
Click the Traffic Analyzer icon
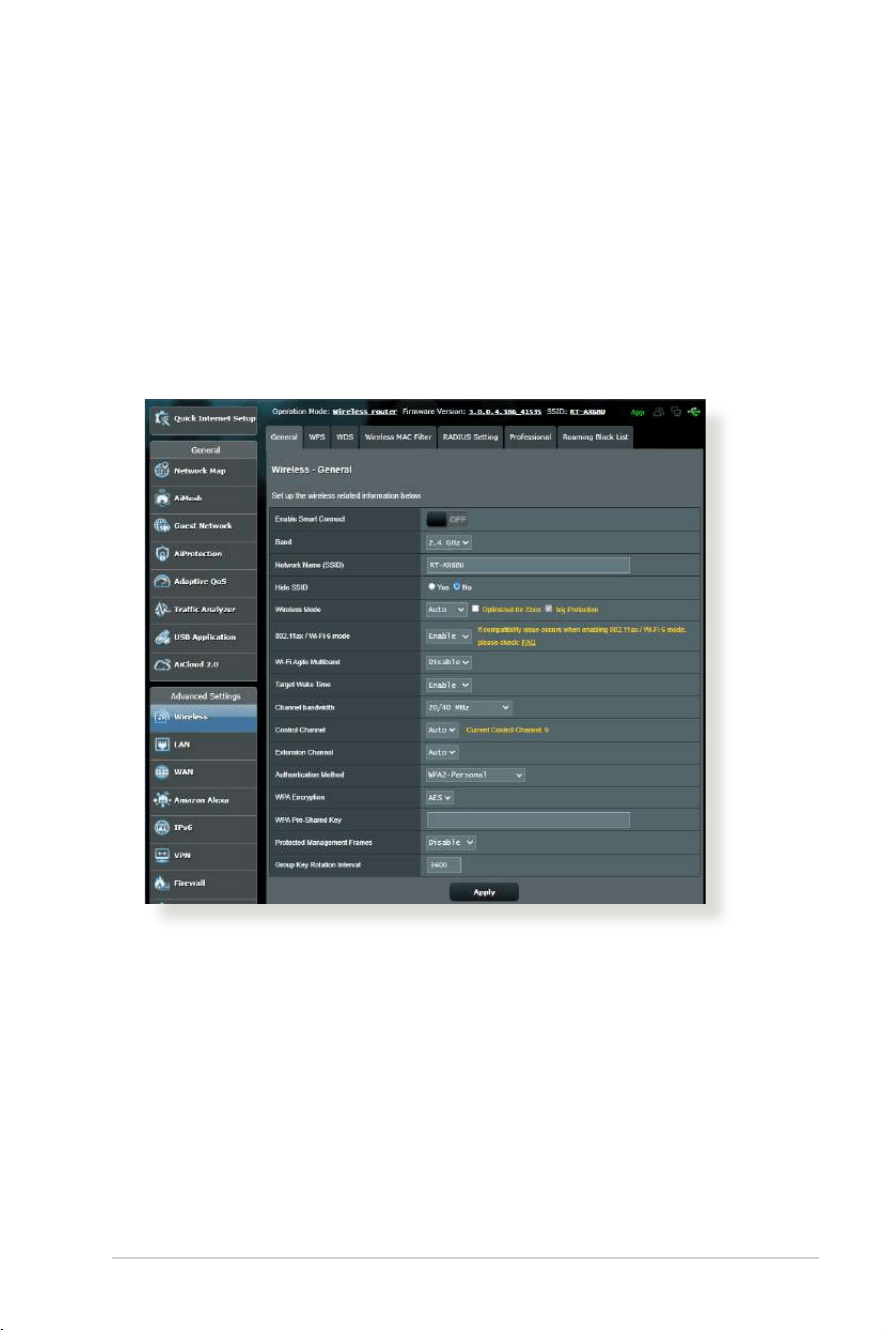[163, 609]
